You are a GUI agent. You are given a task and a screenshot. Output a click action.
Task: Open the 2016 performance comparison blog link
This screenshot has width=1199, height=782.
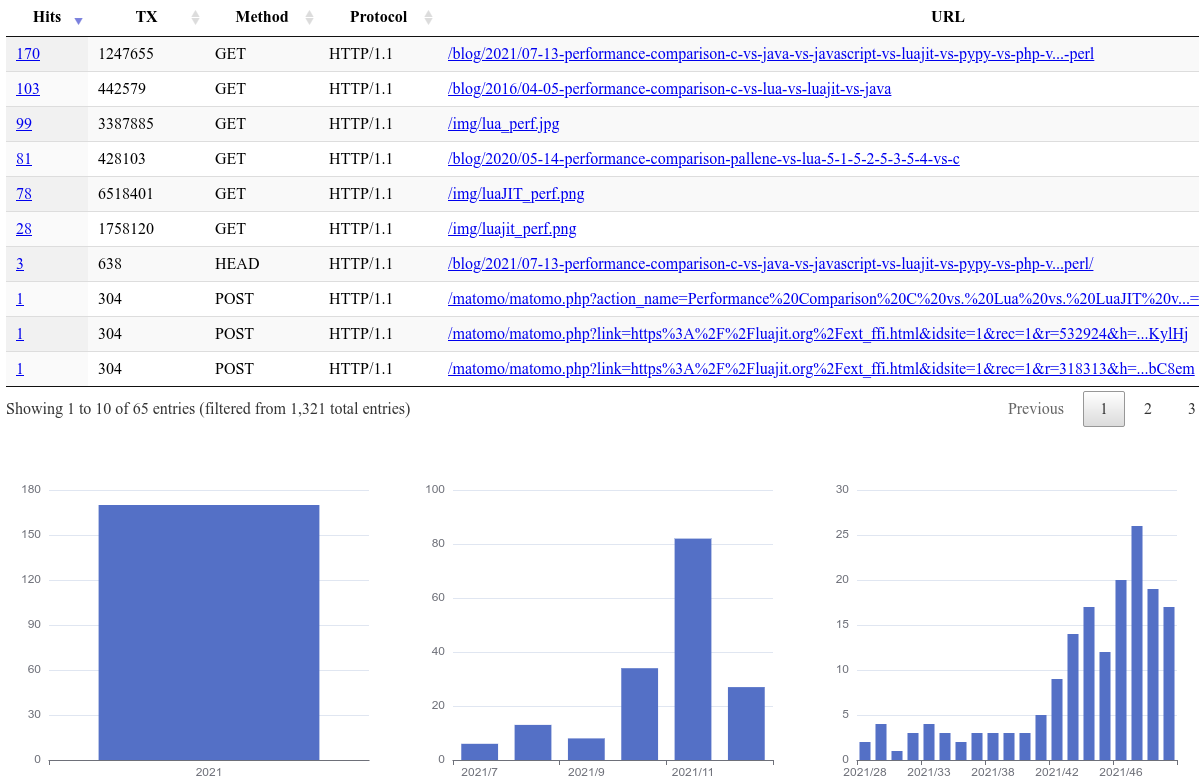(x=669, y=89)
